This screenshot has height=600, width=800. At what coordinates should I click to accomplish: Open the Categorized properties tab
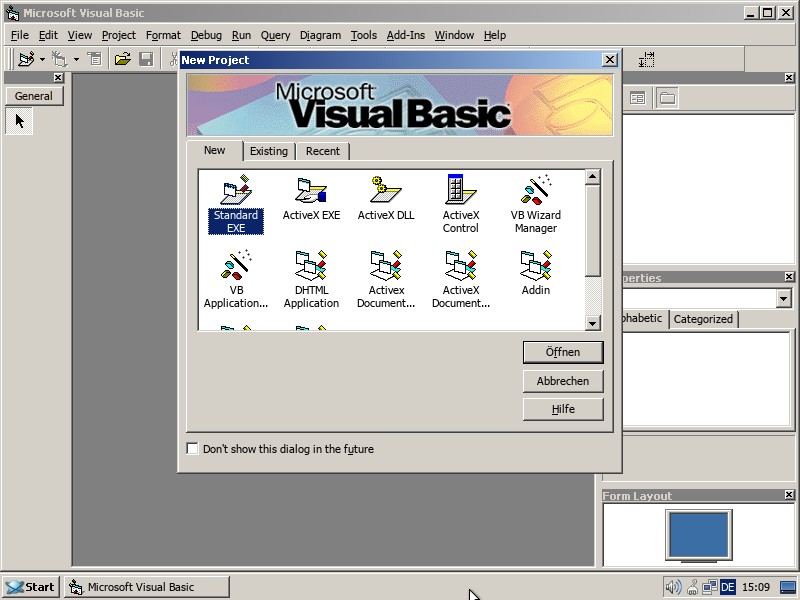click(x=703, y=319)
